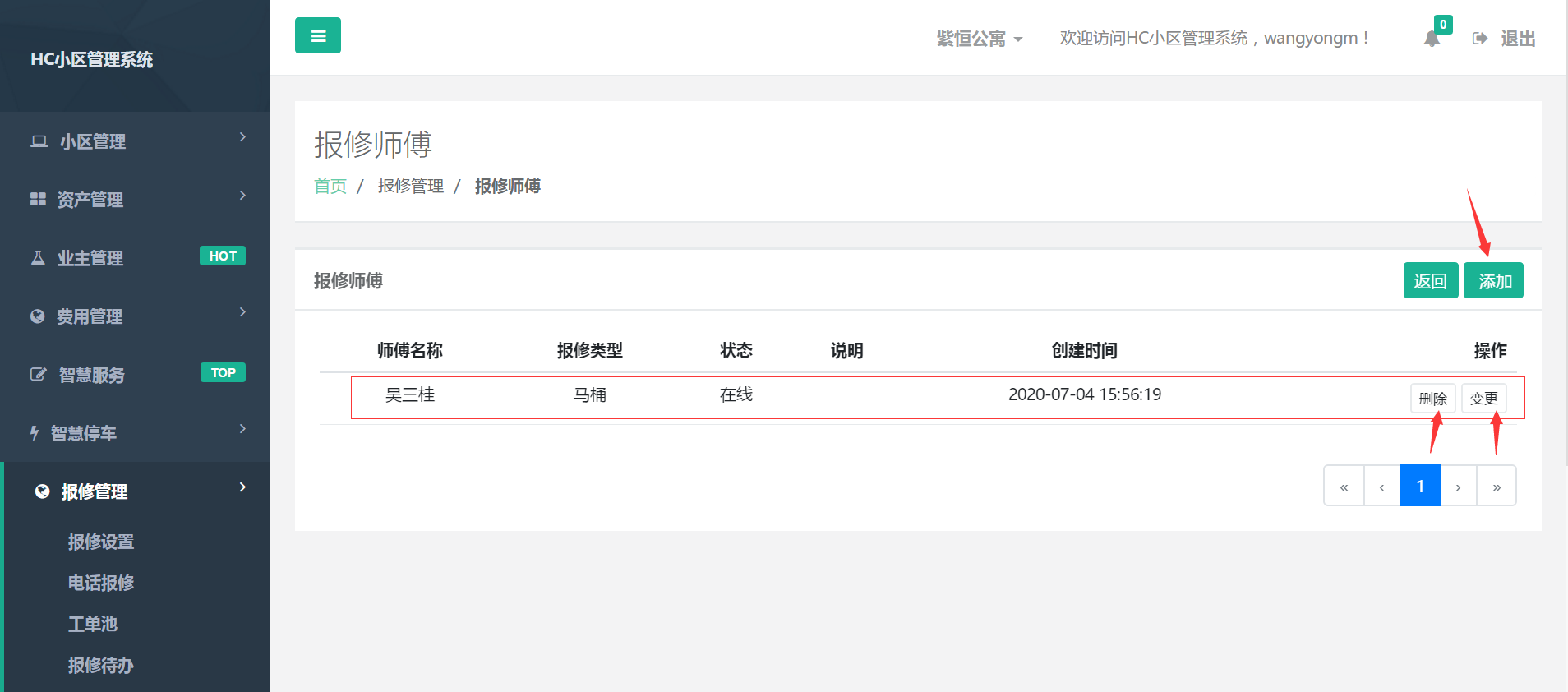Click the grid icon beside 资产管理

click(x=38, y=200)
